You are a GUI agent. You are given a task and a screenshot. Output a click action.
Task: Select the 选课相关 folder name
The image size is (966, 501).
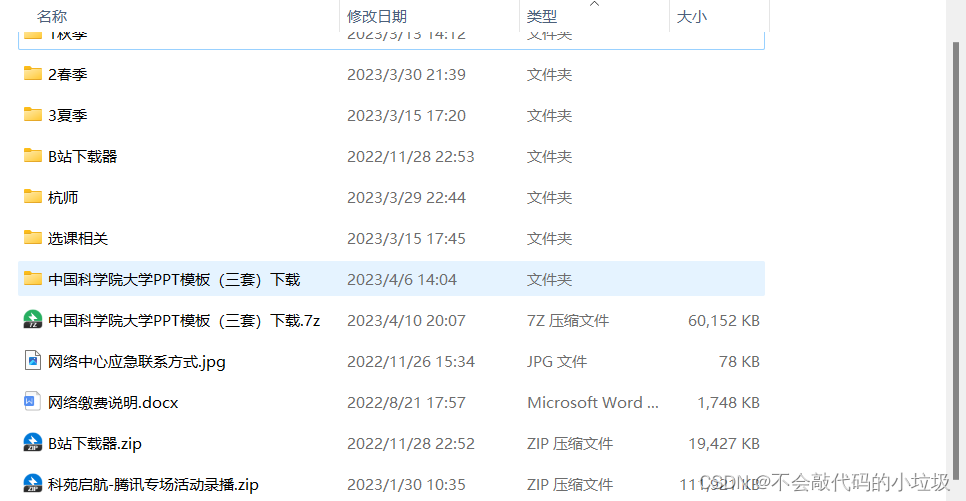pyautogui.click(x=78, y=238)
